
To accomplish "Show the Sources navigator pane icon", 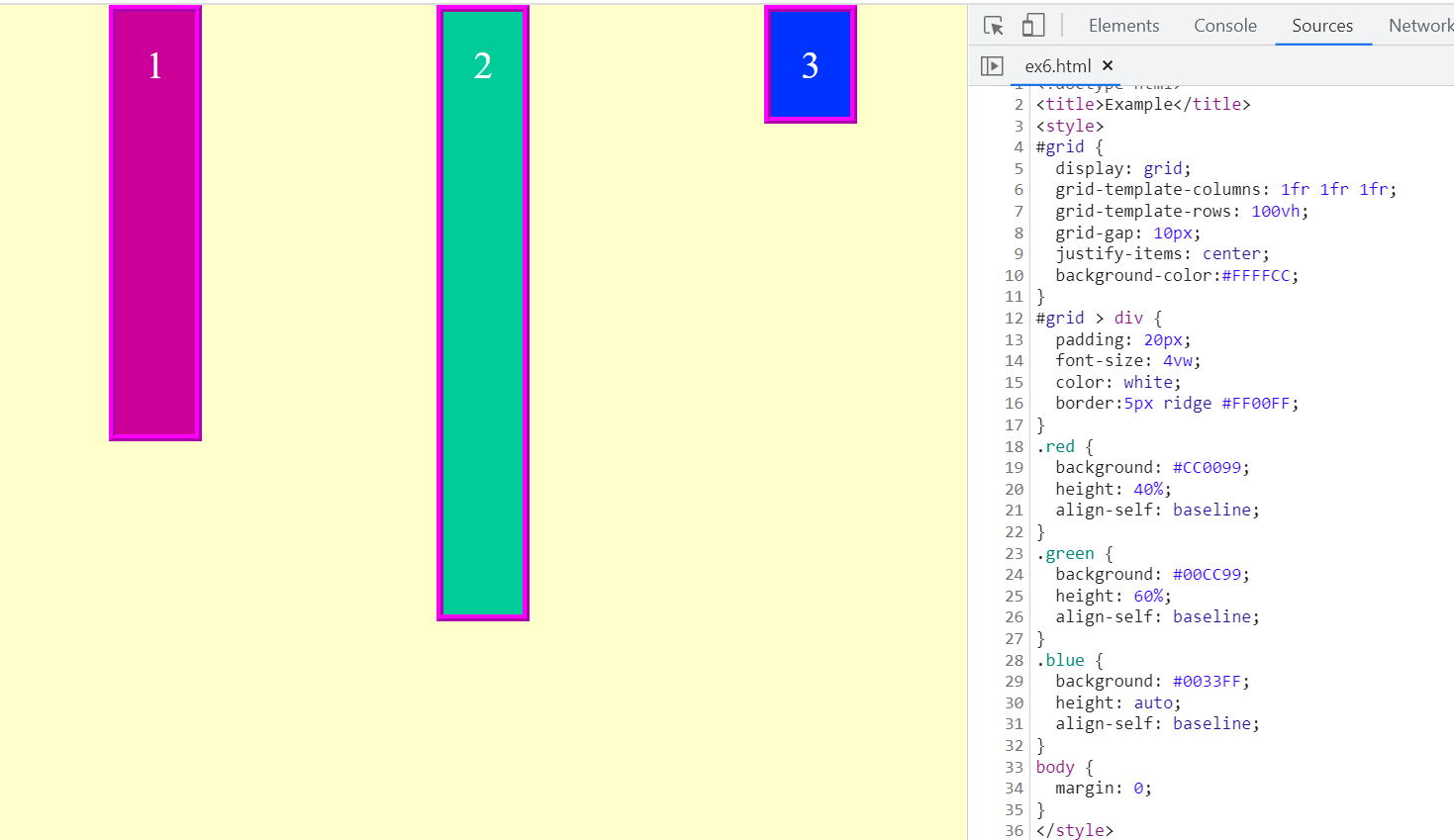I will pos(992,66).
